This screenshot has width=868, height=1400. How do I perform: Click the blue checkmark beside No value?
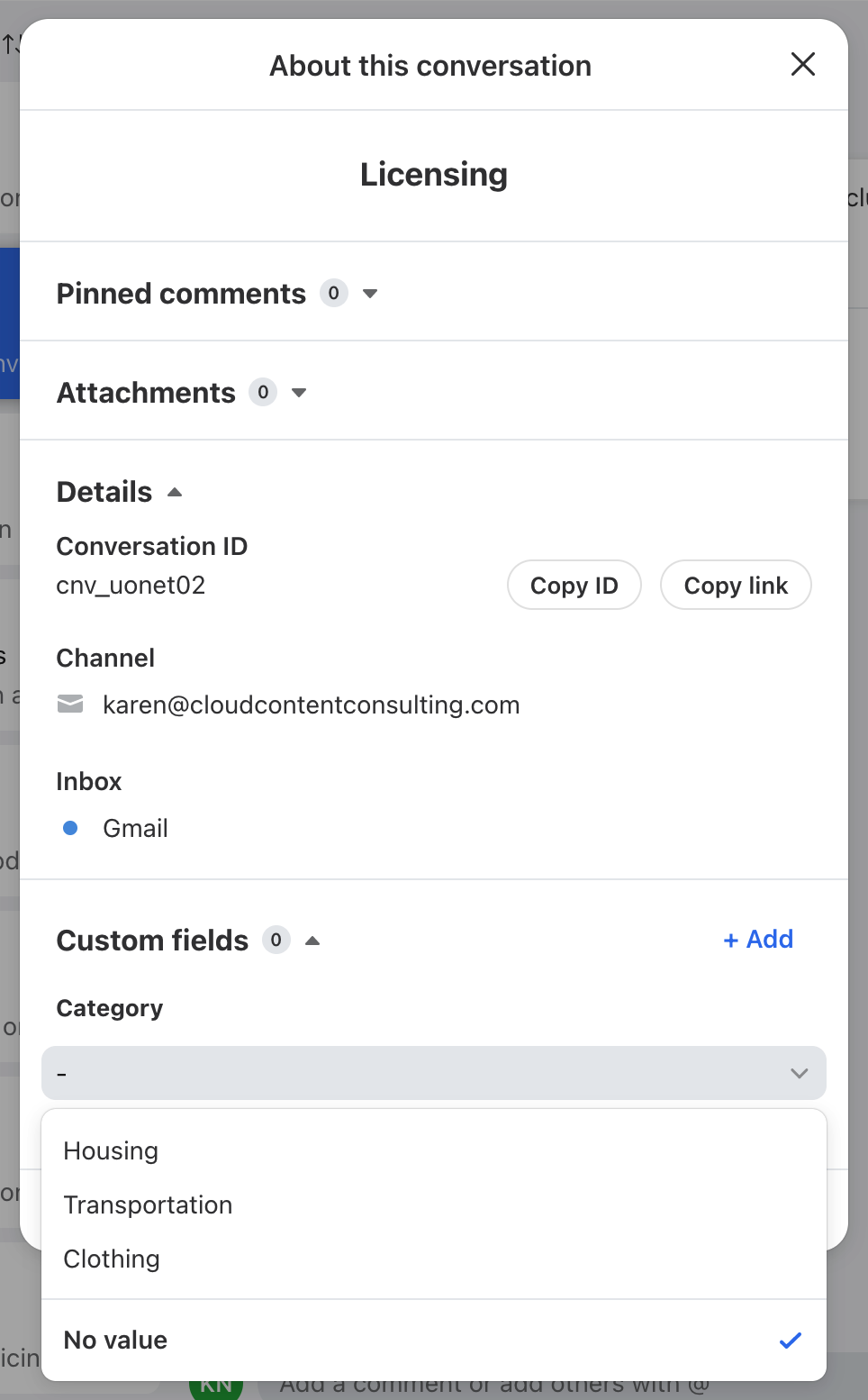790,1341
